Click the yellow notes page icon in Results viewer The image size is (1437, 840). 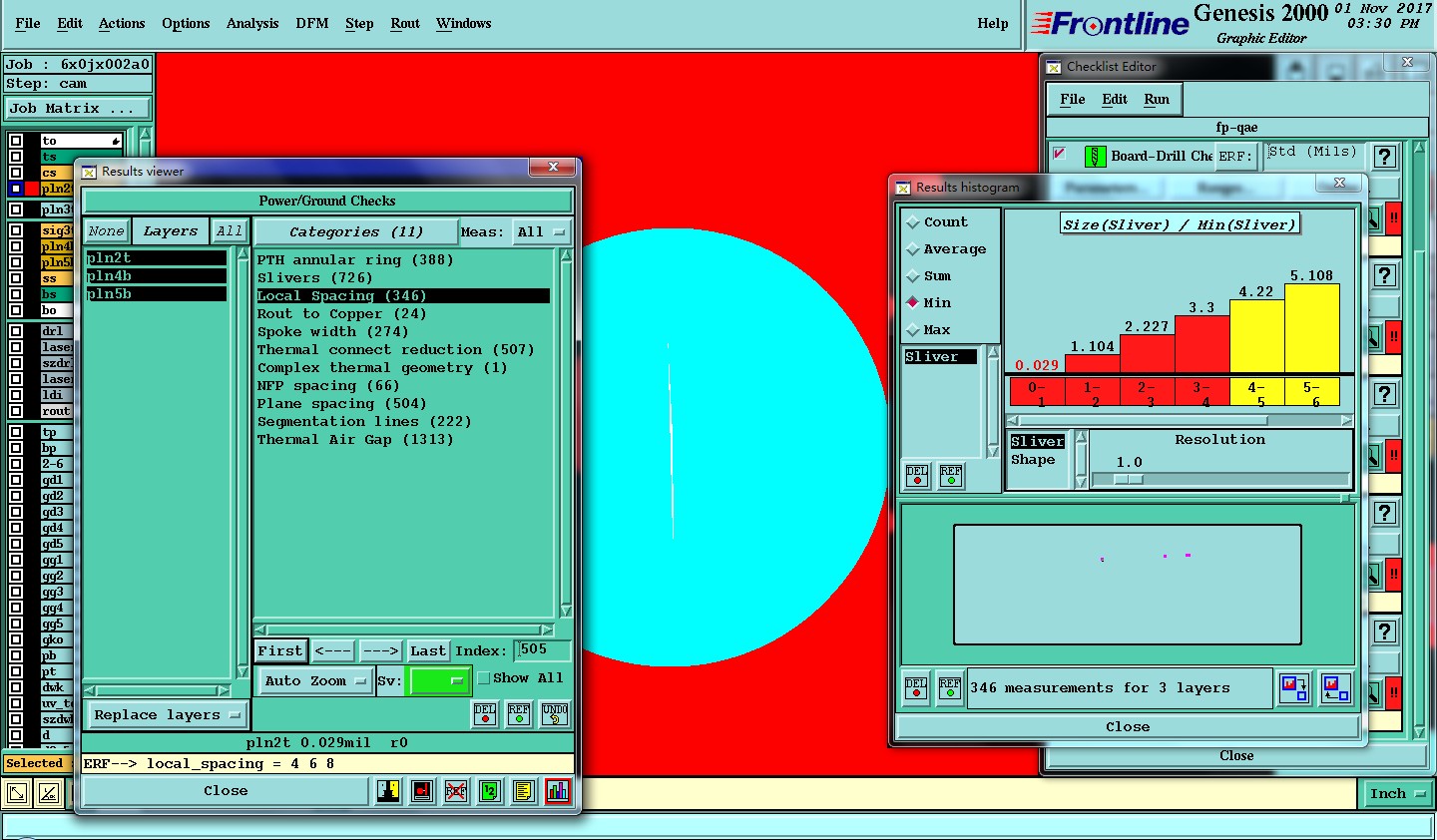point(524,791)
